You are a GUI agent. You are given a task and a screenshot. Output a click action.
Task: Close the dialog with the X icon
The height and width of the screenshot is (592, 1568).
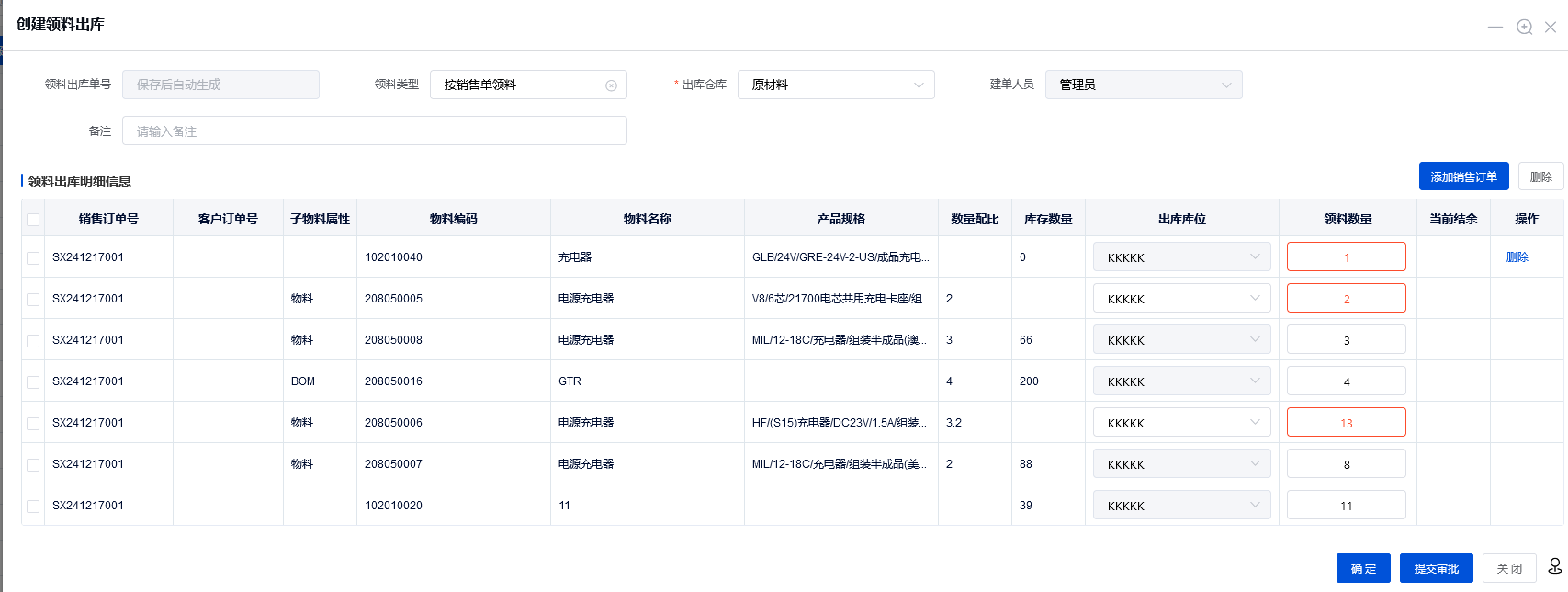[x=1551, y=27]
